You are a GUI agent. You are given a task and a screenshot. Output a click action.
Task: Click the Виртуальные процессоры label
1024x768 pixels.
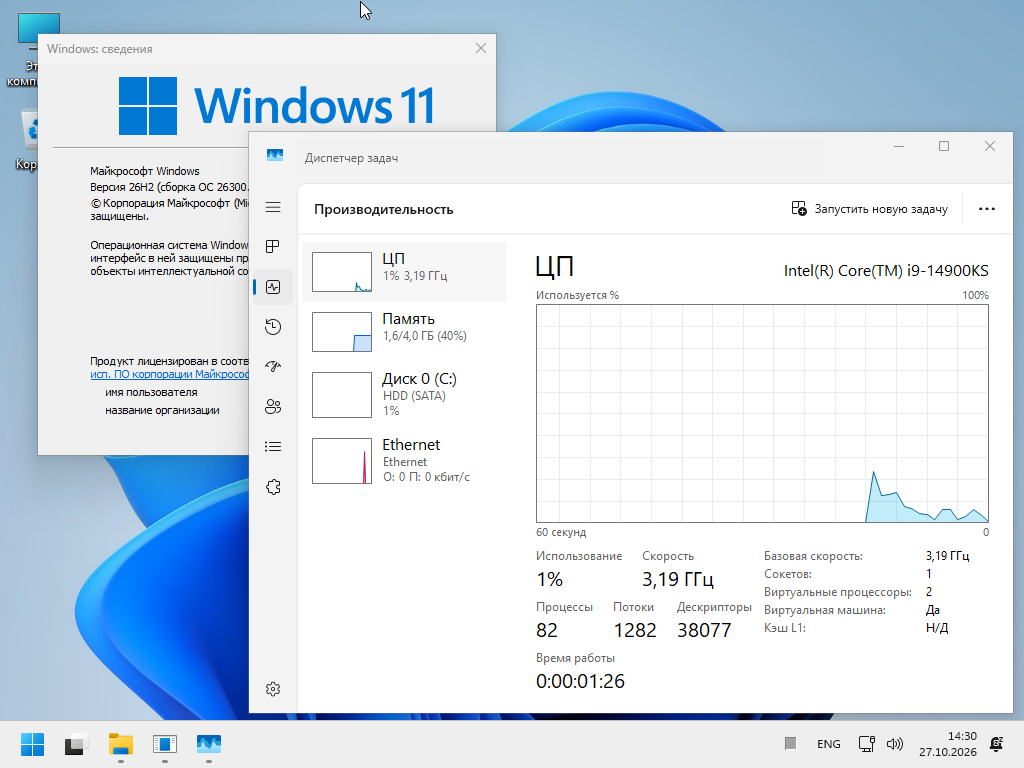838,592
